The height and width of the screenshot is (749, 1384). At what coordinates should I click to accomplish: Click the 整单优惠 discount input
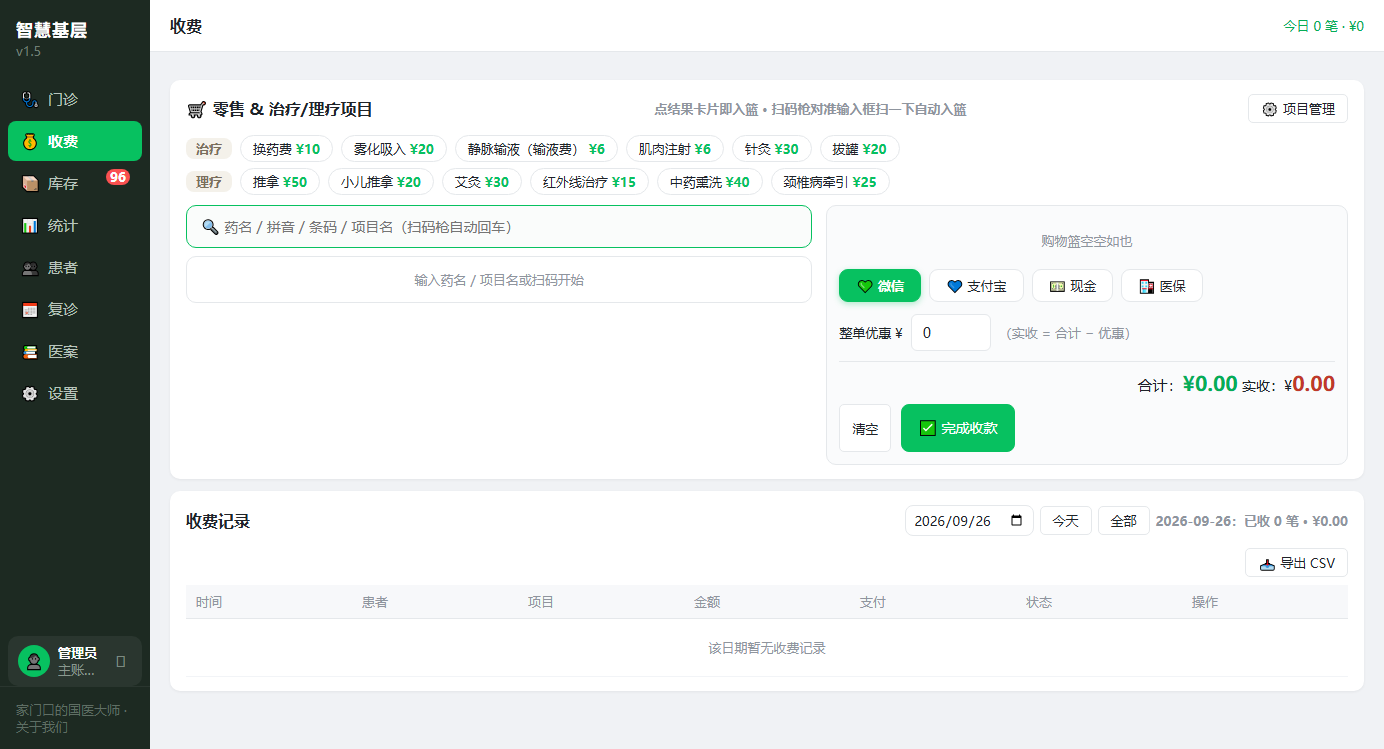[951, 333]
